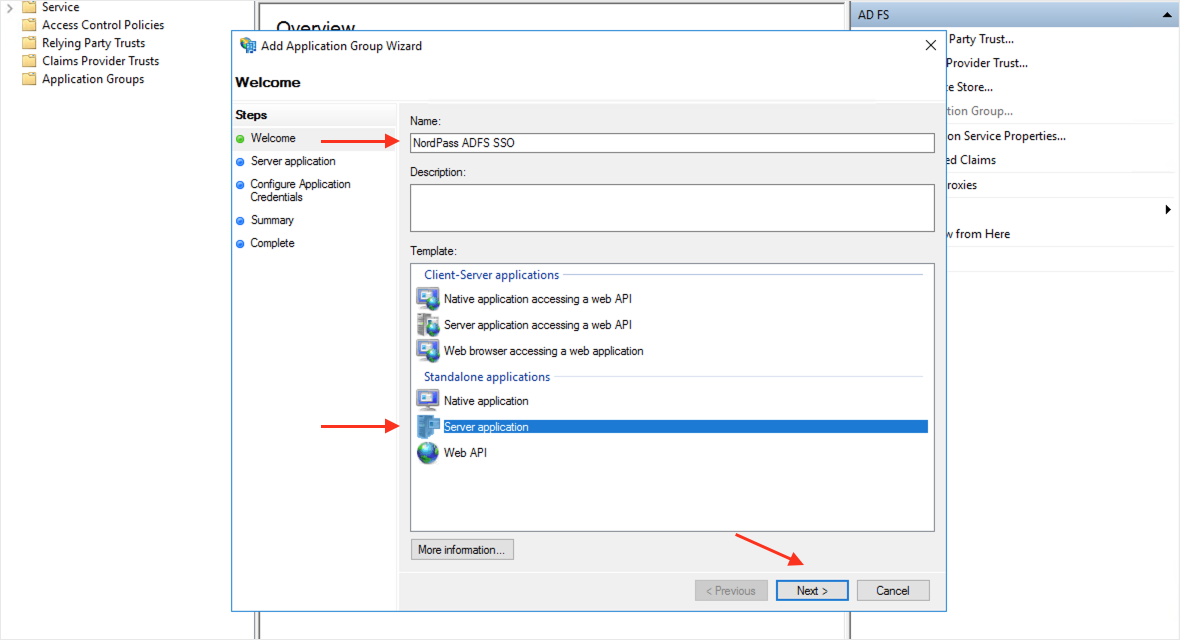The width and height of the screenshot is (1180, 640).
Task: Go to the Complete step
Action: pos(272,243)
